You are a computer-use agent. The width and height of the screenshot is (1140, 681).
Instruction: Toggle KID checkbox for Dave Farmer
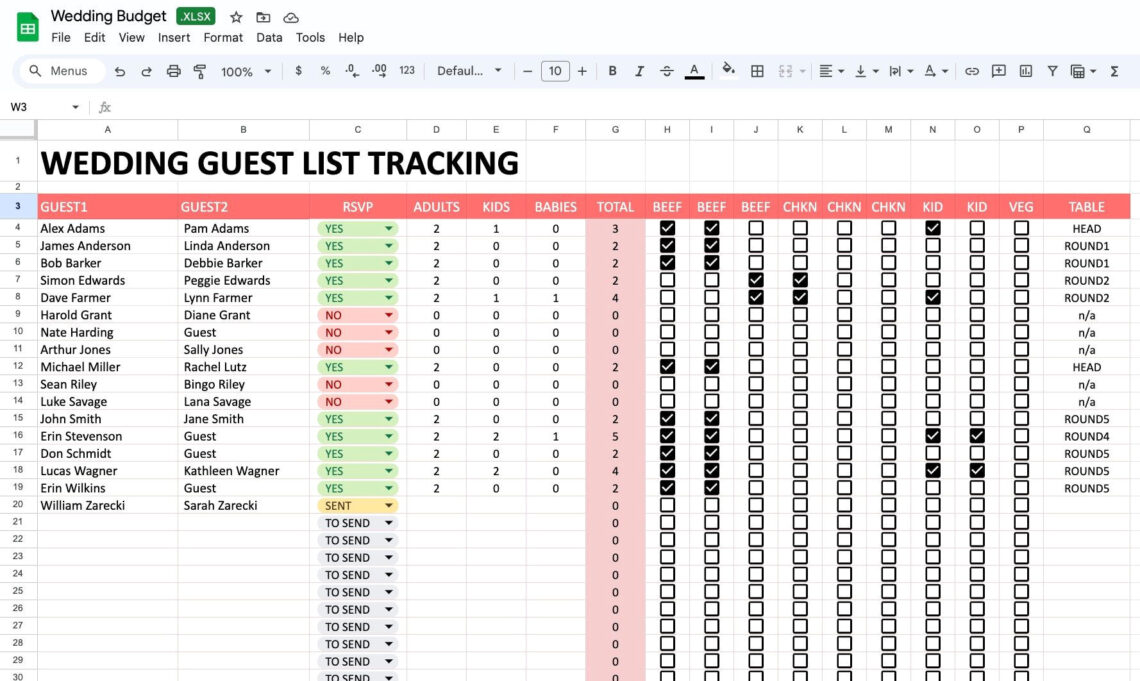pyautogui.click(x=932, y=298)
